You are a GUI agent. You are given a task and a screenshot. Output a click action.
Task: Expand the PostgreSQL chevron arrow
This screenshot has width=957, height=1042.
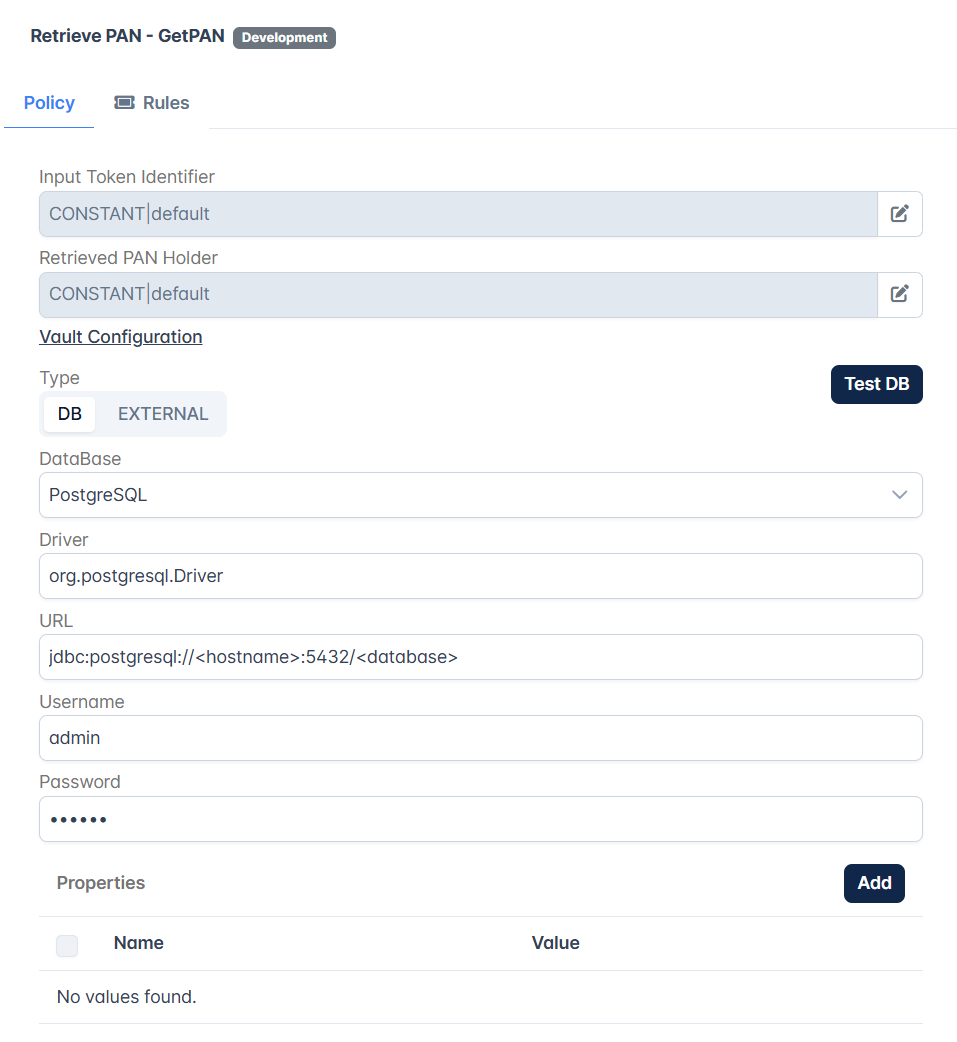pos(899,495)
